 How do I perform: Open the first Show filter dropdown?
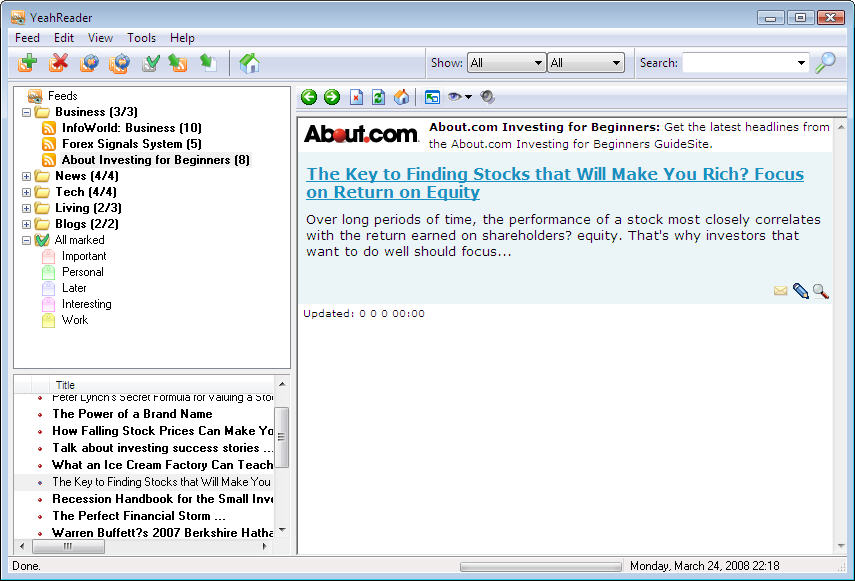point(507,63)
